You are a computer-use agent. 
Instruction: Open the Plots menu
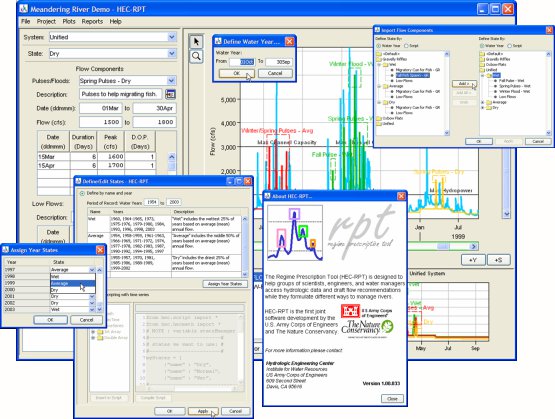click(x=69, y=21)
